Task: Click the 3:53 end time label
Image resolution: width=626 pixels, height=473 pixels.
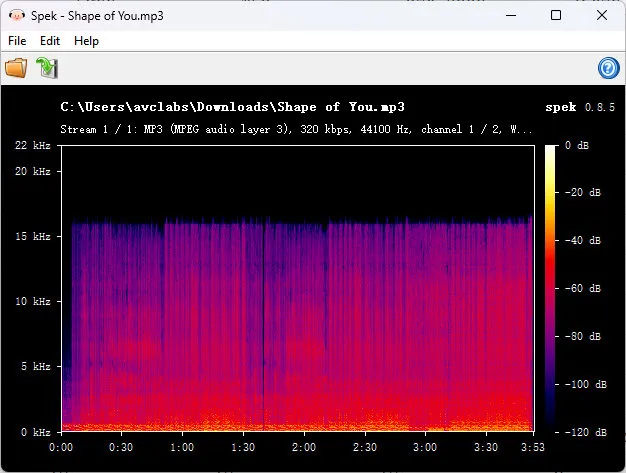Action: click(x=533, y=447)
